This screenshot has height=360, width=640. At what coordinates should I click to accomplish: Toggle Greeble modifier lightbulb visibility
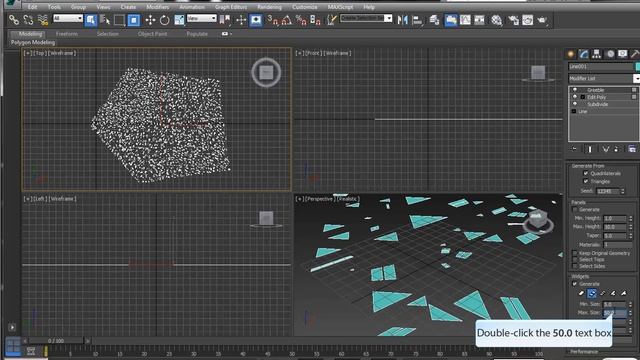575,90
